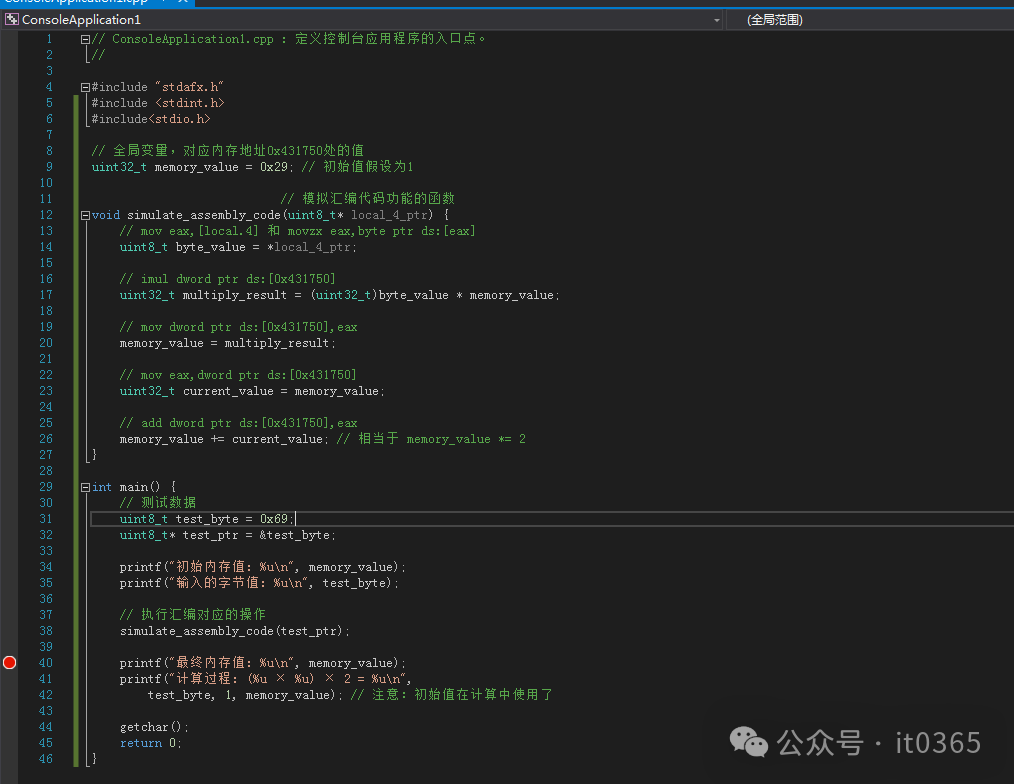The image size is (1014, 784).
Task: Click the WeChat logo in the watermark
Action: [751, 741]
